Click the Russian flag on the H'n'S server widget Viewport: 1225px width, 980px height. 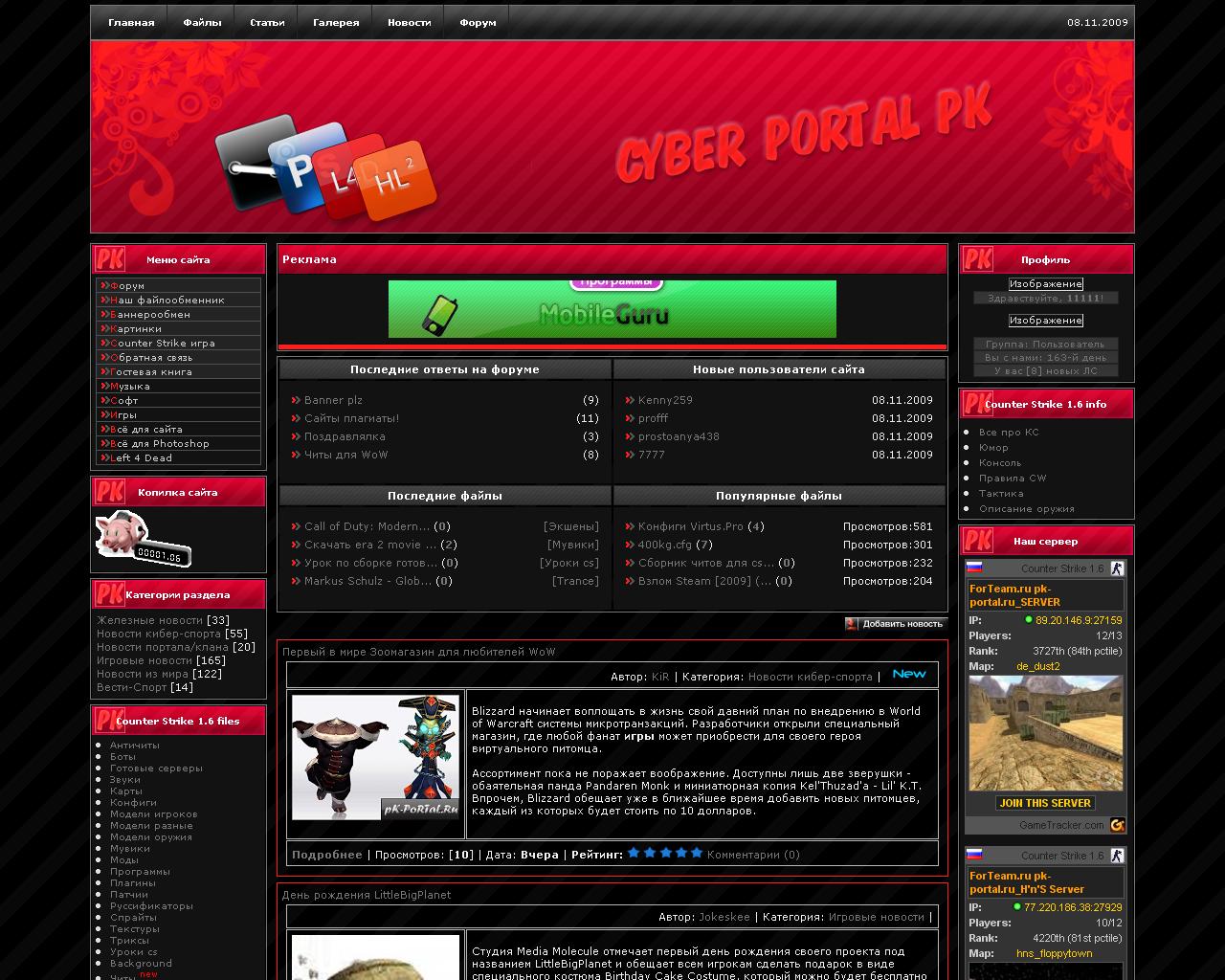pos(974,855)
